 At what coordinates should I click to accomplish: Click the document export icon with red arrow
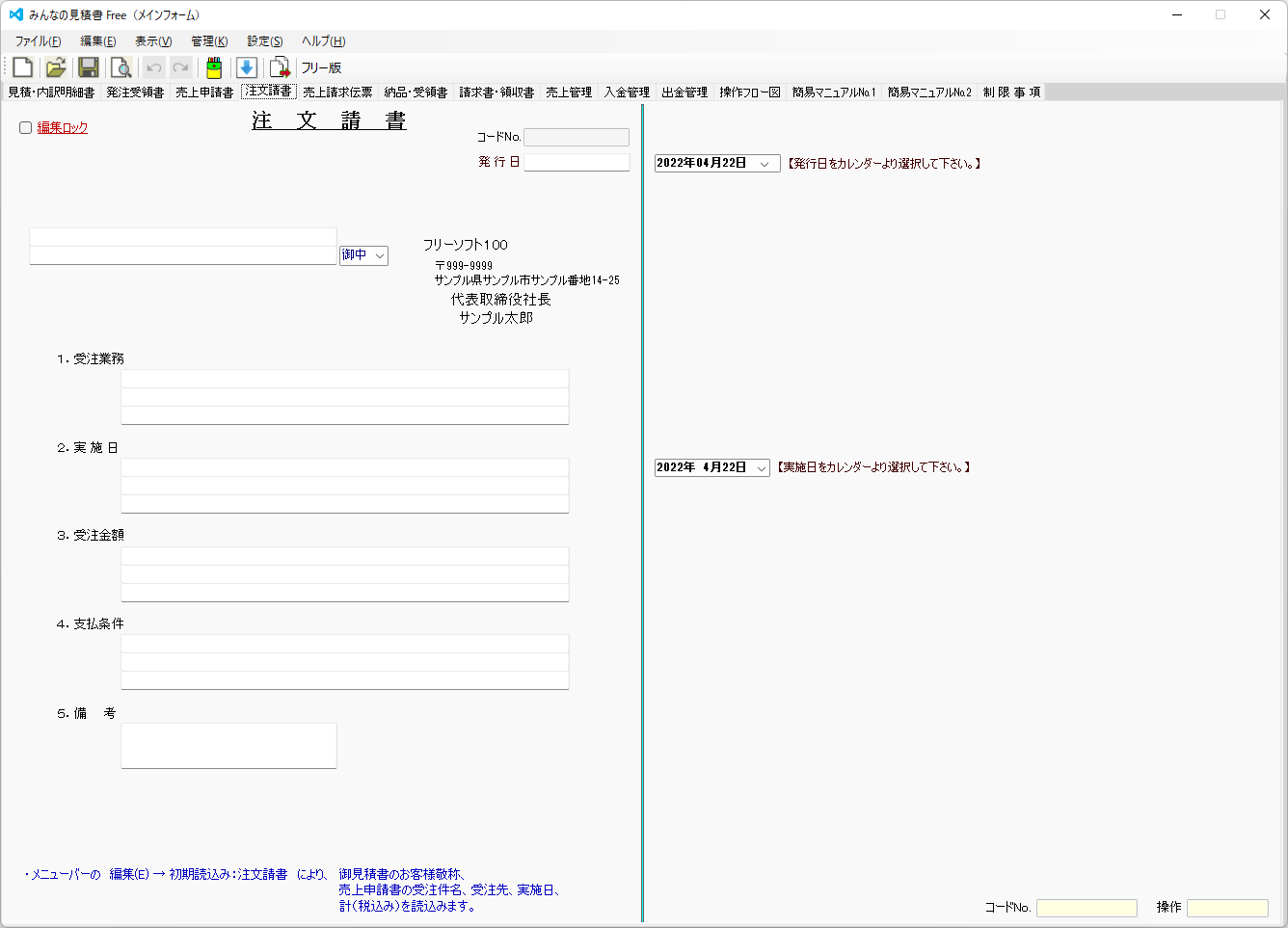tap(279, 66)
